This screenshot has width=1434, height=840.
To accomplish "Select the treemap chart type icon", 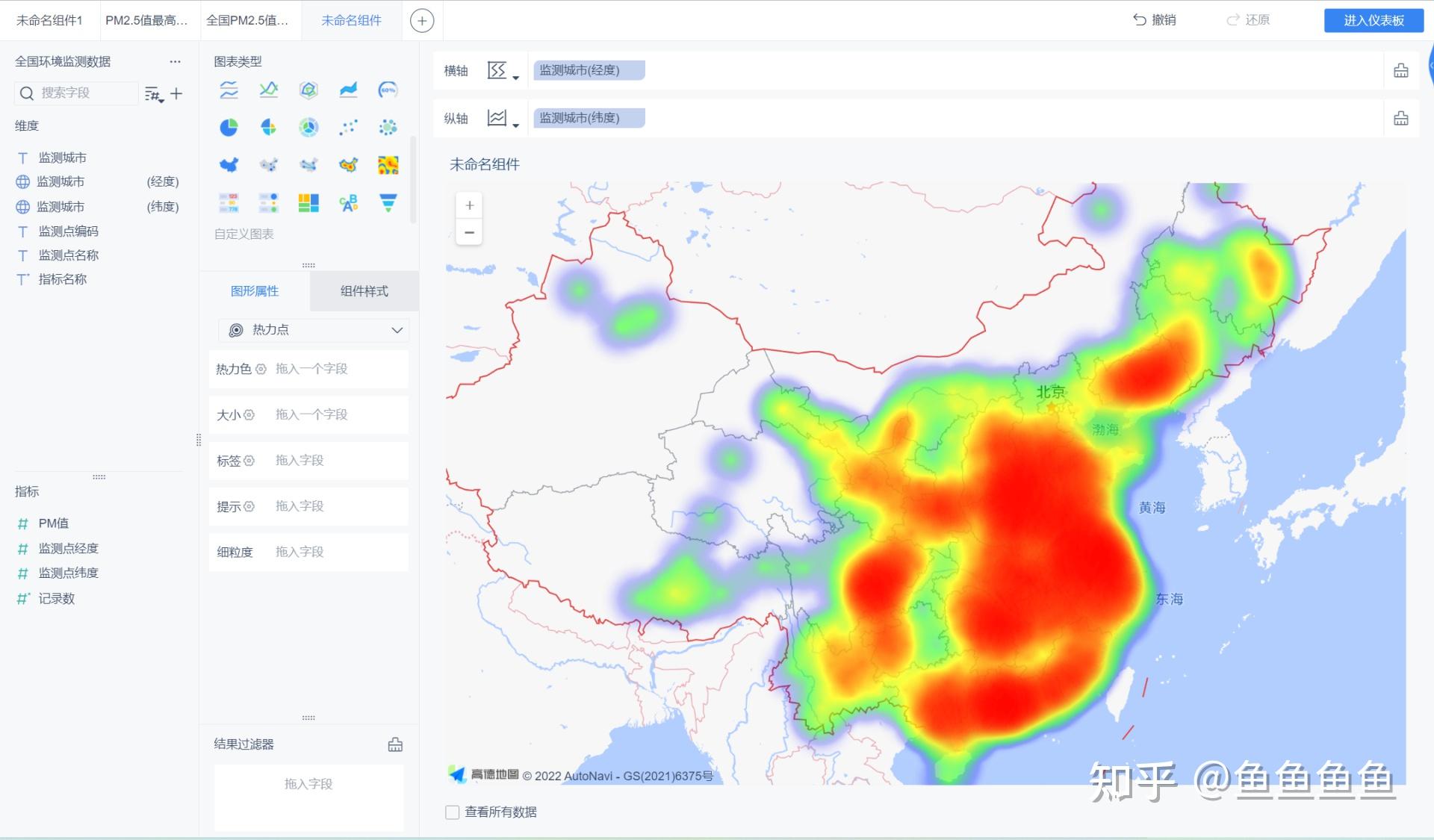I will tap(309, 202).
